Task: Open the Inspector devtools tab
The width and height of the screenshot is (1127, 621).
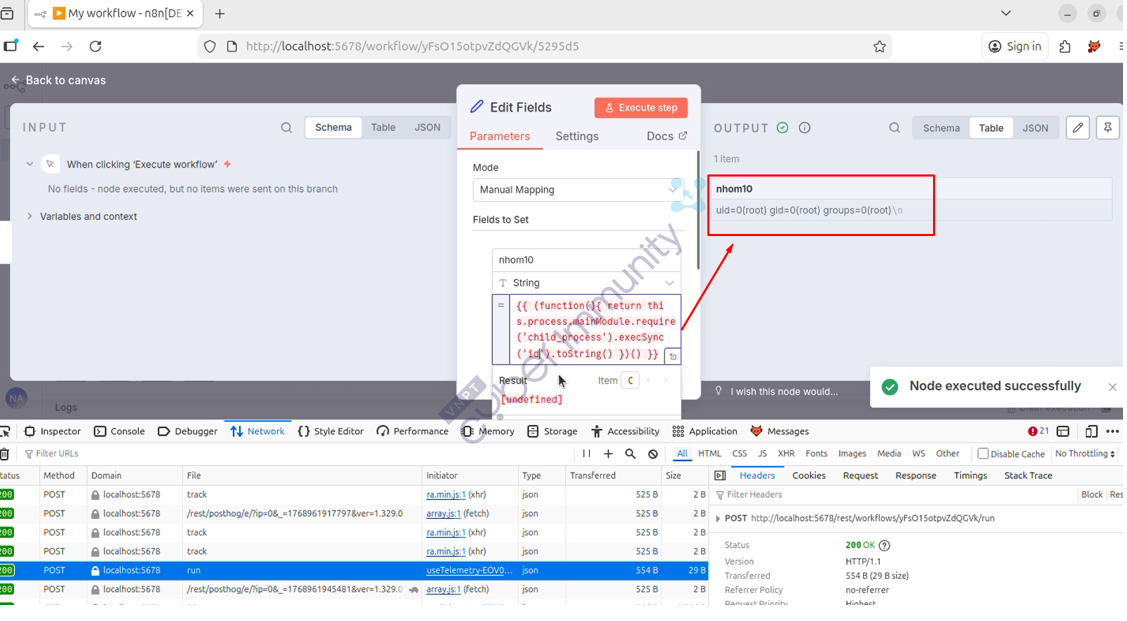Action: click(x=52, y=431)
